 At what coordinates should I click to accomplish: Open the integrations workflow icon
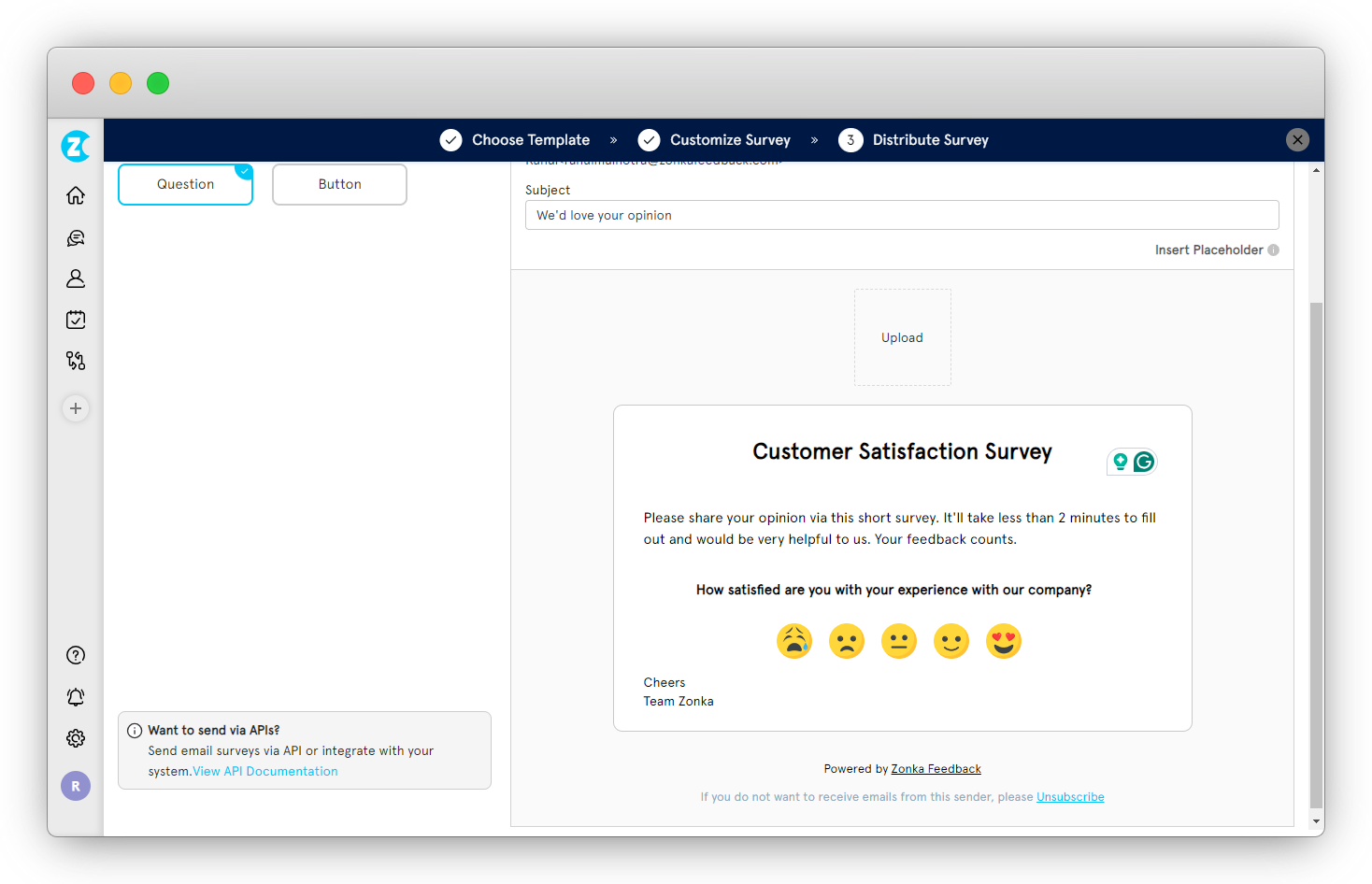point(75,360)
